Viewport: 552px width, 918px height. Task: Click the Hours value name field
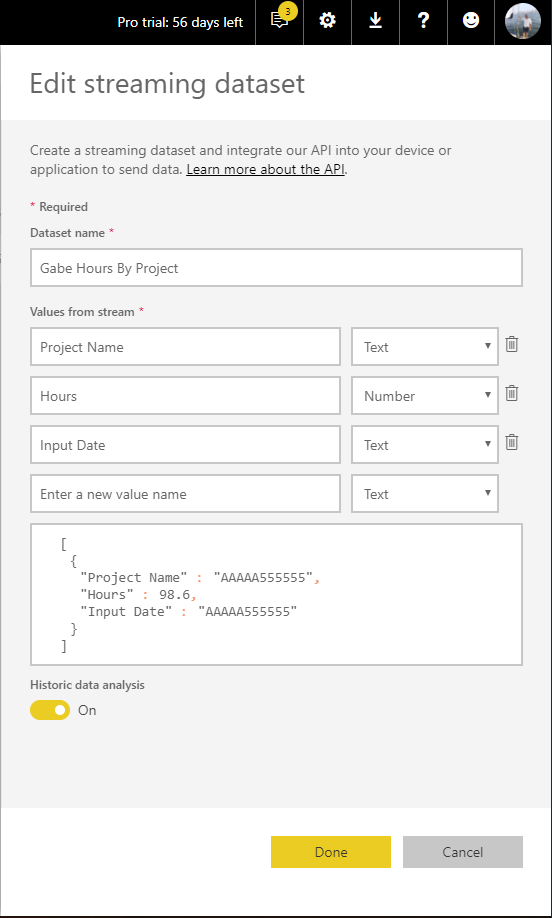tap(185, 396)
